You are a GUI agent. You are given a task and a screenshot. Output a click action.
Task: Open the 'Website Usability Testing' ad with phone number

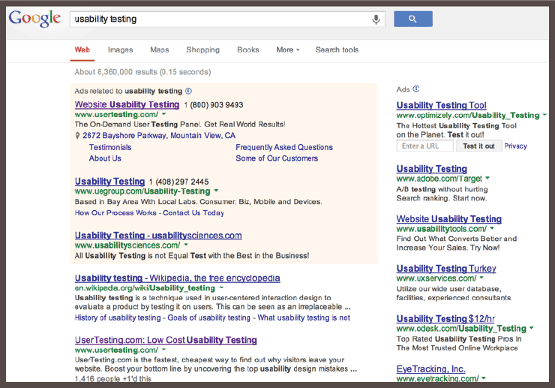click(127, 104)
